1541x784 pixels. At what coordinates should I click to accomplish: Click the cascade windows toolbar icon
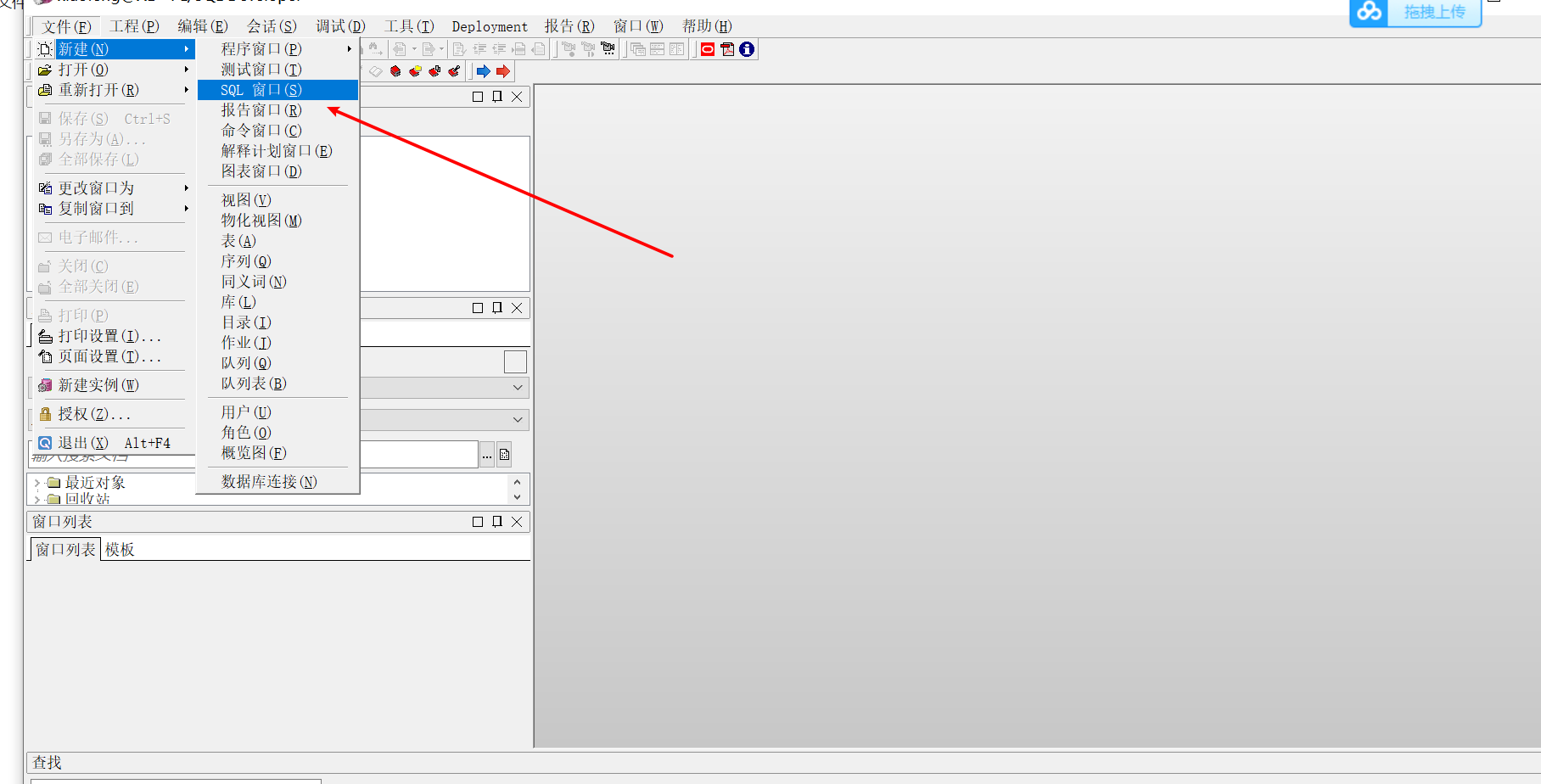pos(637,49)
